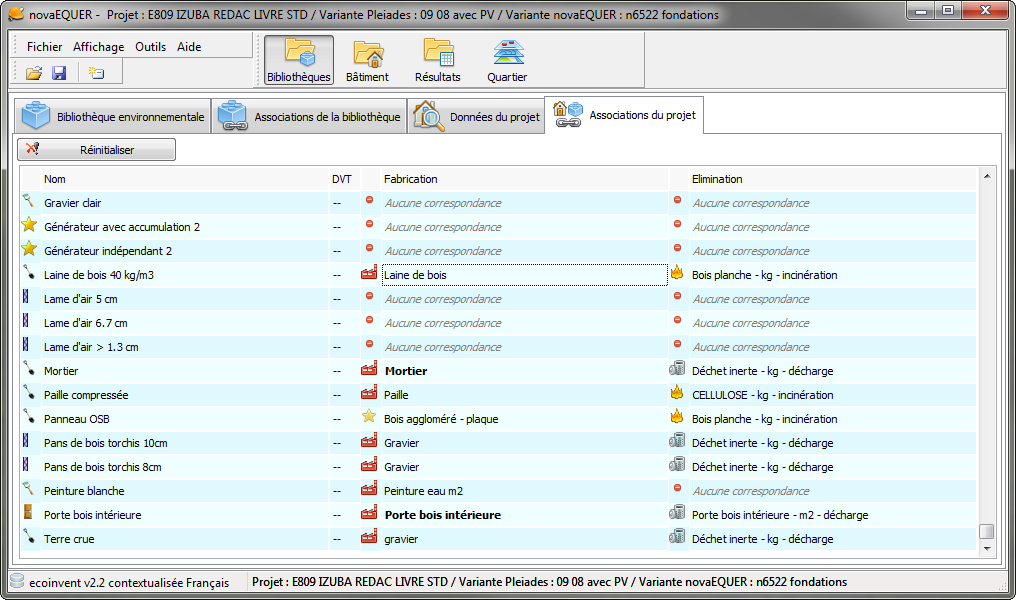
Task: Click the flame icon beside CELLULOSE incinération
Action: 677,393
